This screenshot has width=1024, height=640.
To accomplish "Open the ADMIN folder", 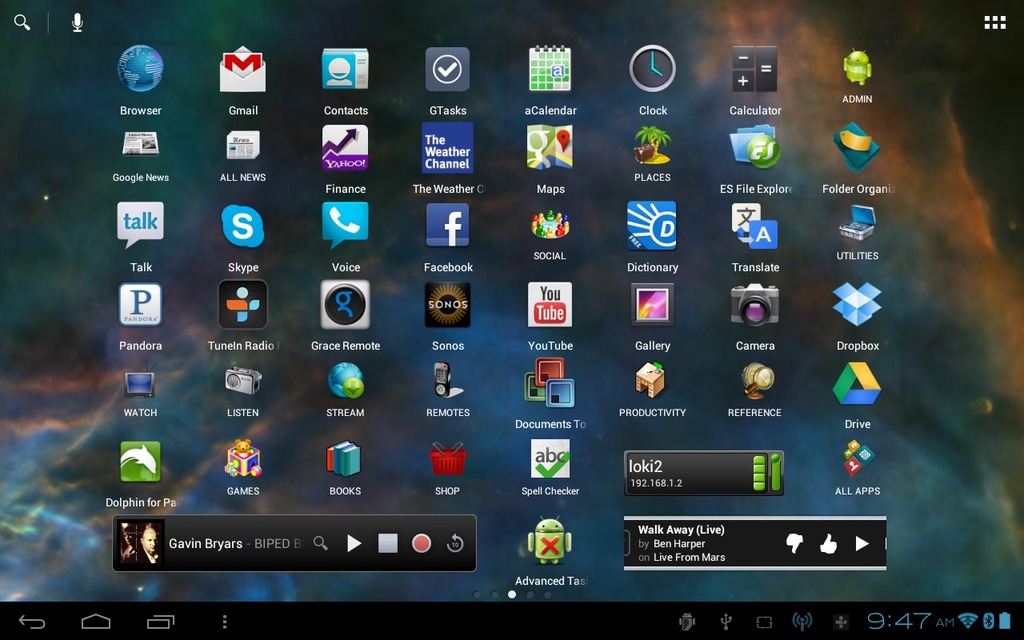I will pyautogui.click(x=857, y=67).
